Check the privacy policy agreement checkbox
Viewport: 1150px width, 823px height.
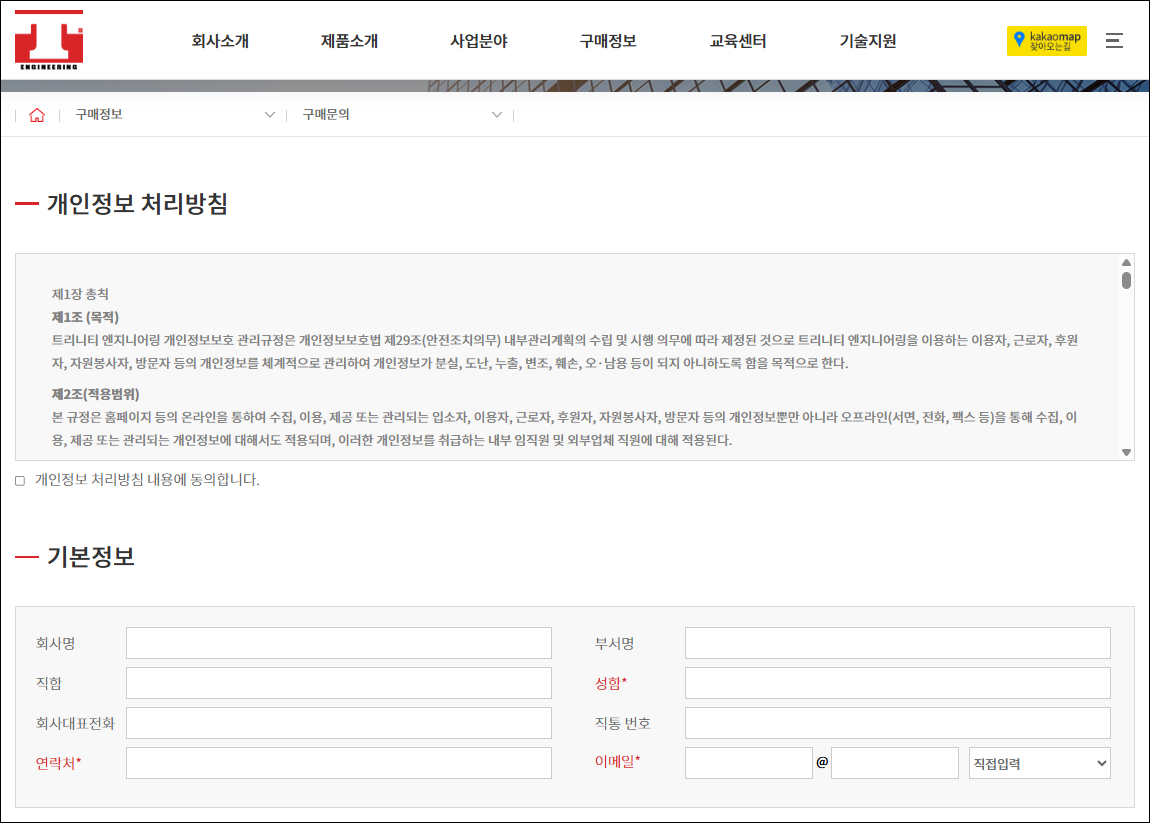(20, 480)
